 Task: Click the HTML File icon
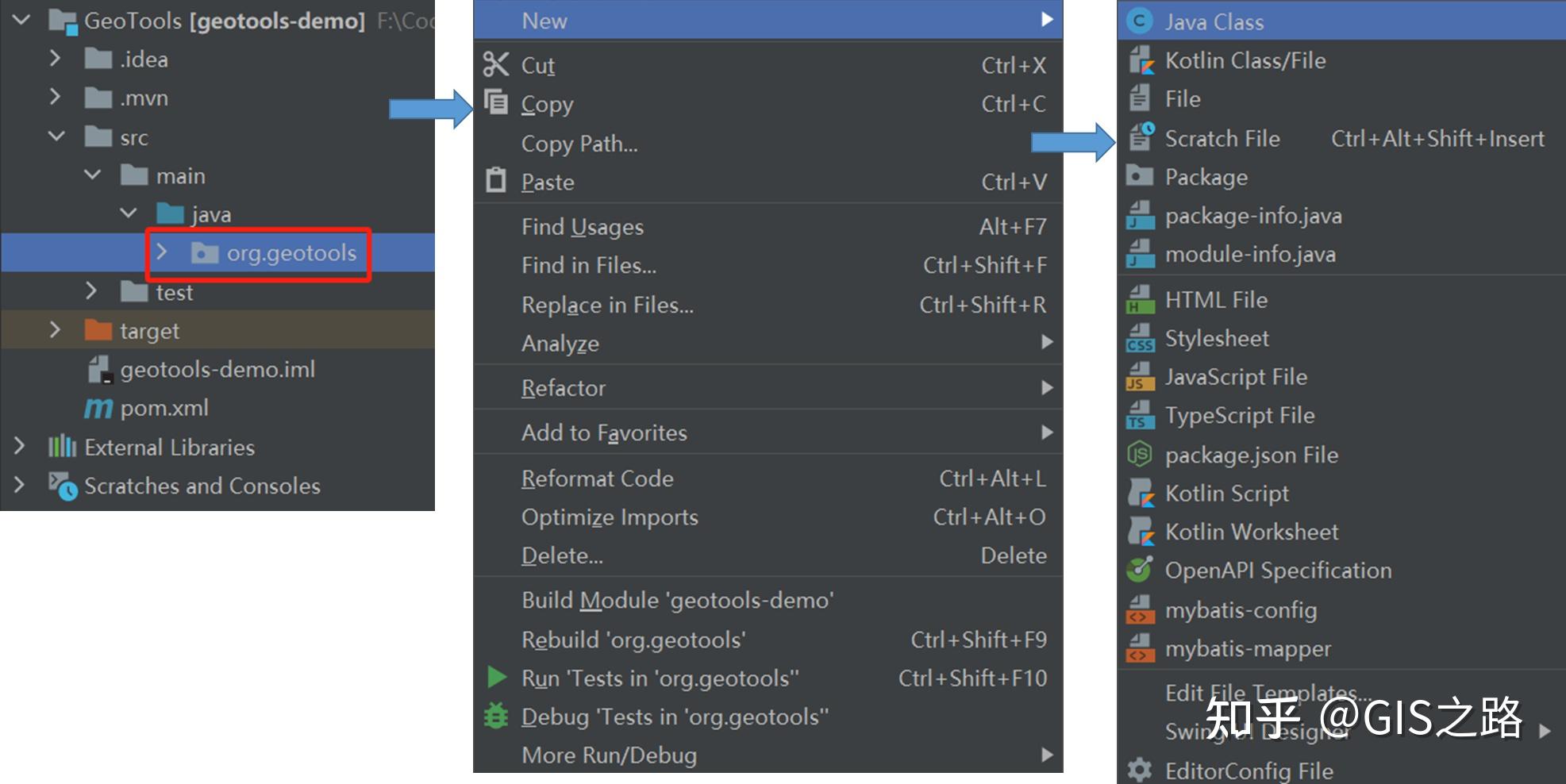point(1141,300)
